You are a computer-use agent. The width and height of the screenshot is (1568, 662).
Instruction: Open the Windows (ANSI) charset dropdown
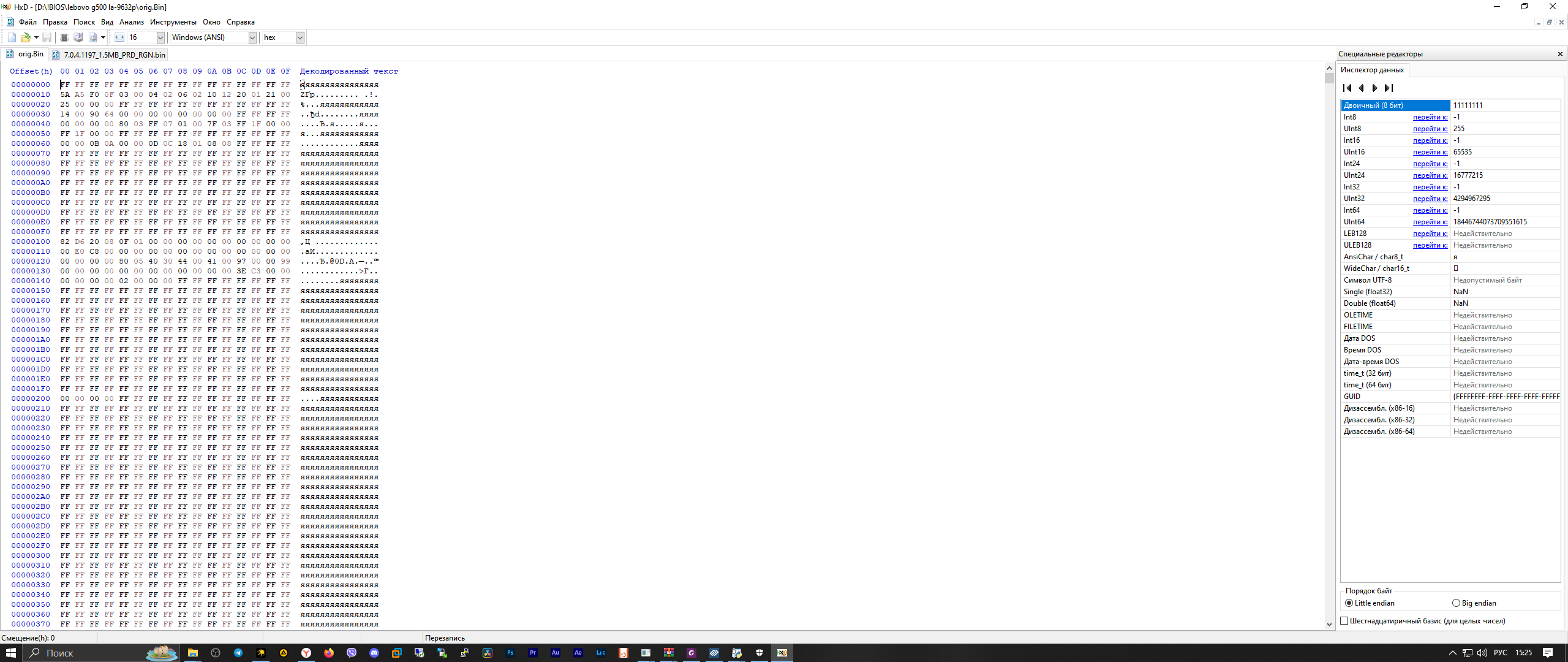(x=252, y=37)
